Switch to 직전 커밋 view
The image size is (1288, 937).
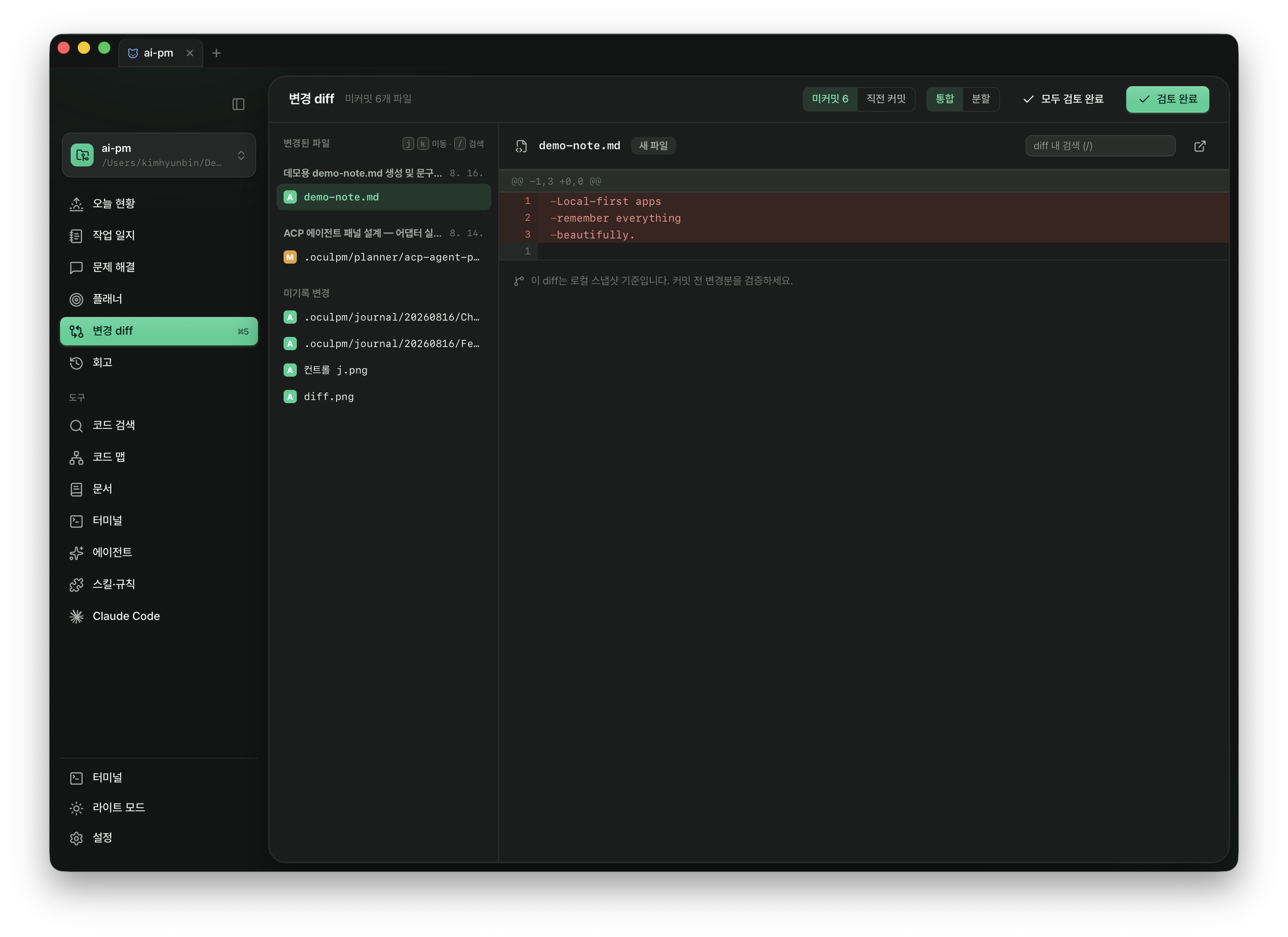[885, 99]
